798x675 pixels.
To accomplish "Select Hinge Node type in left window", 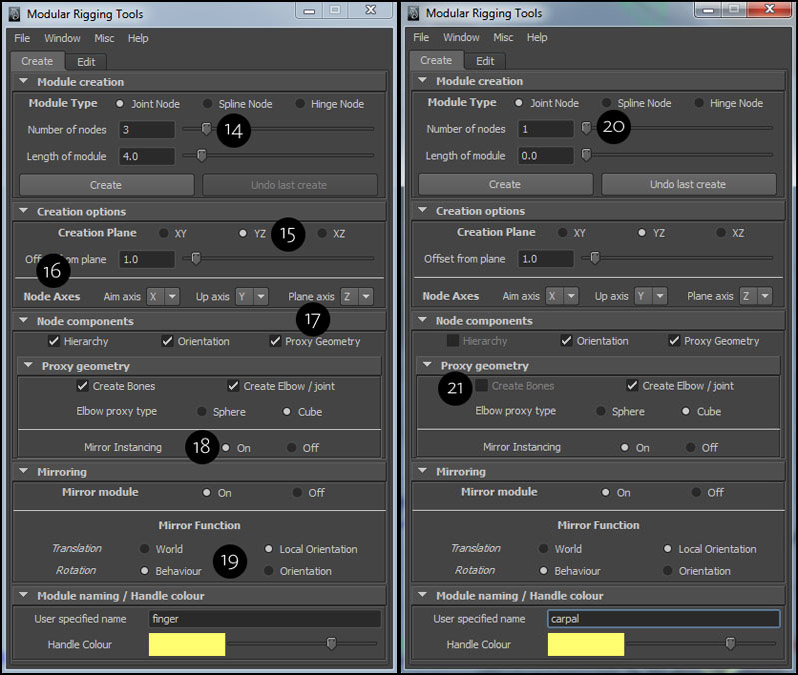I will click(x=300, y=104).
